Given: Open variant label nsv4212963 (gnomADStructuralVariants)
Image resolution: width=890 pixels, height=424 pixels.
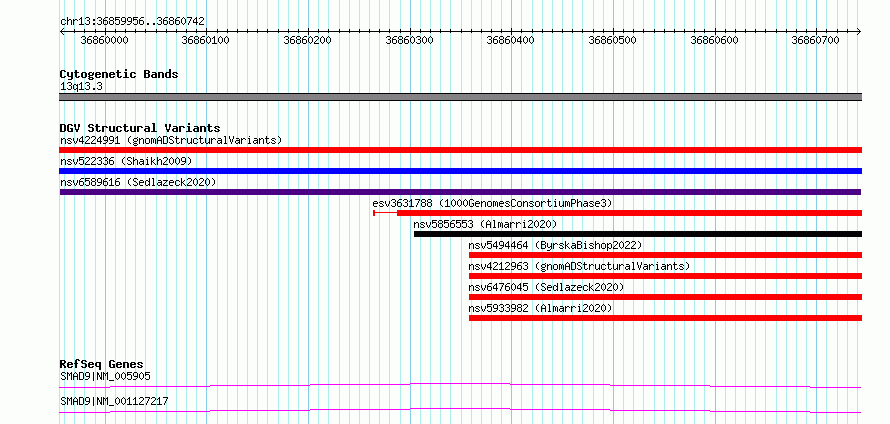Looking at the screenshot, I should pos(579,266).
